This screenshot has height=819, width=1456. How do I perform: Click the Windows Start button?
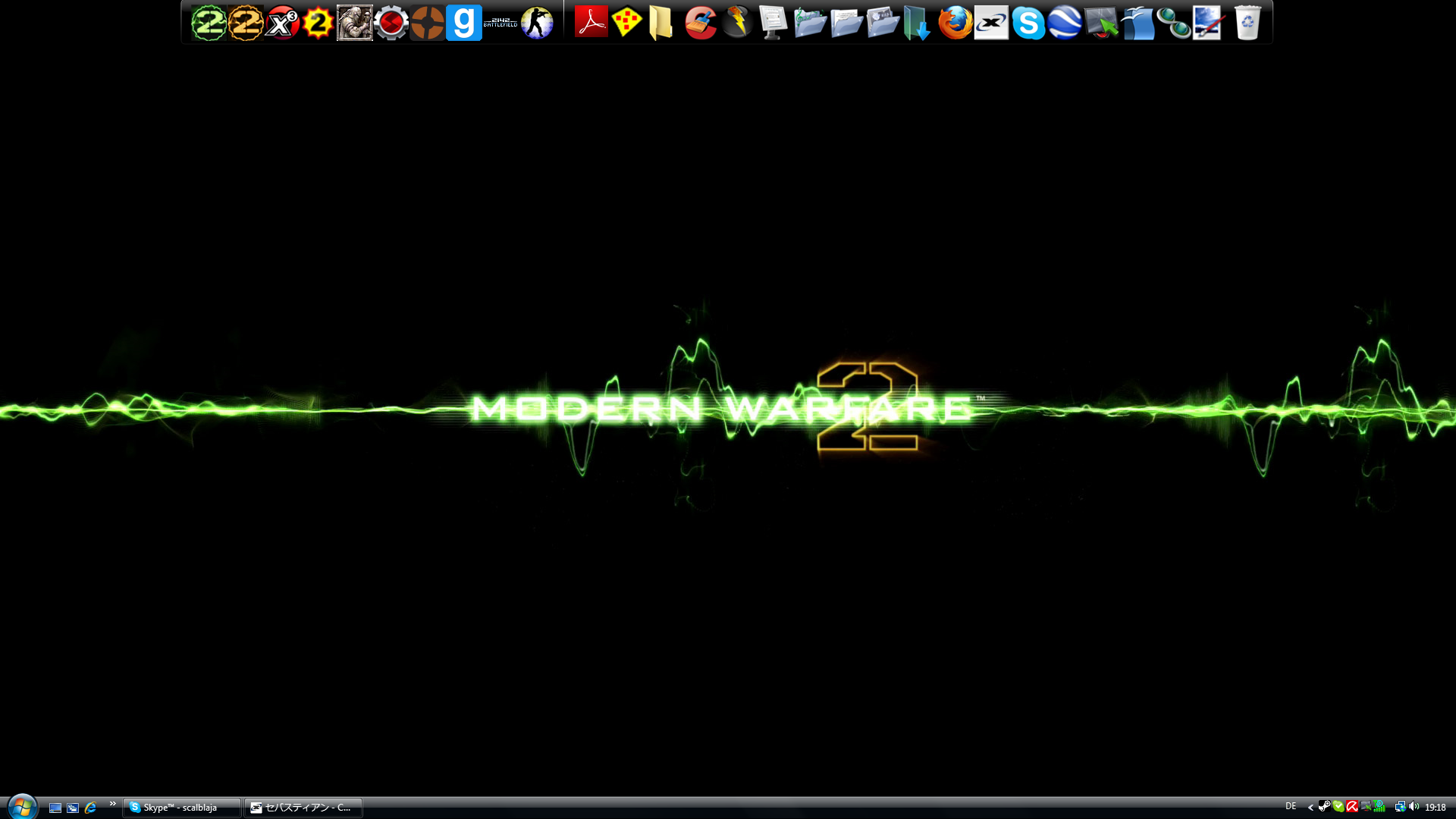pos(22,806)
